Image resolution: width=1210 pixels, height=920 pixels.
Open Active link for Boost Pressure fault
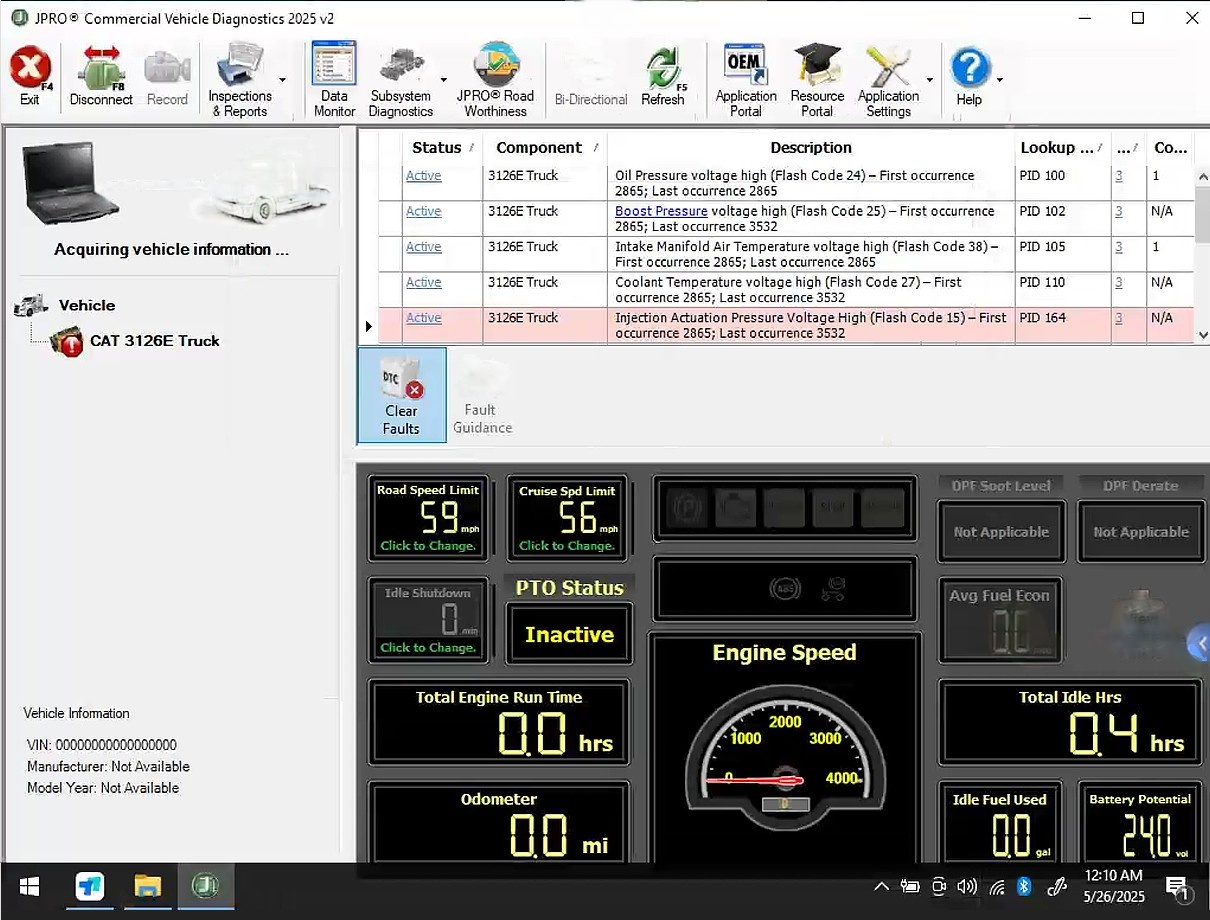pyautogui.click(x=423, y=211)
